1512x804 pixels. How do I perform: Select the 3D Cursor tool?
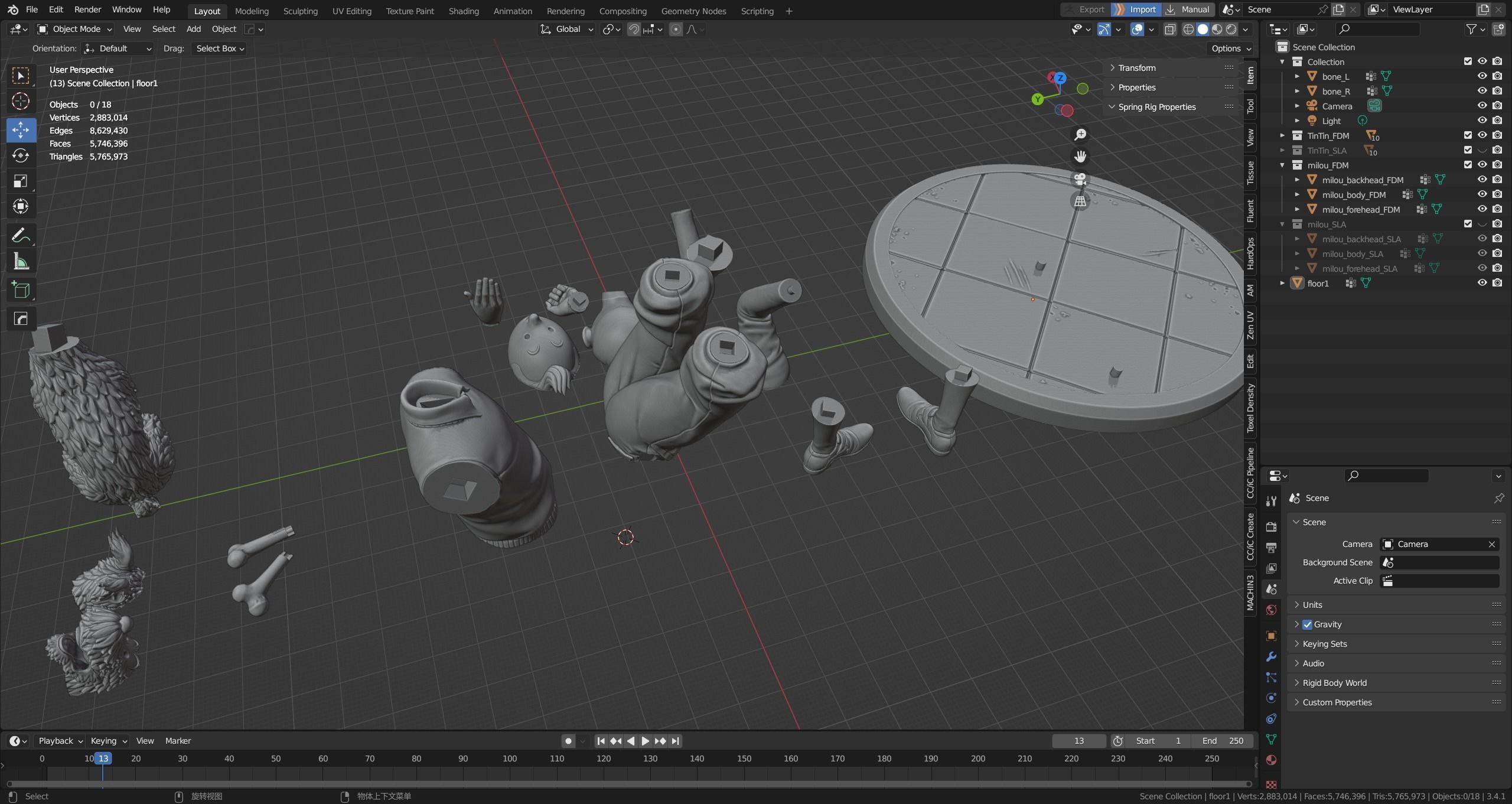(x=21, y=102)
